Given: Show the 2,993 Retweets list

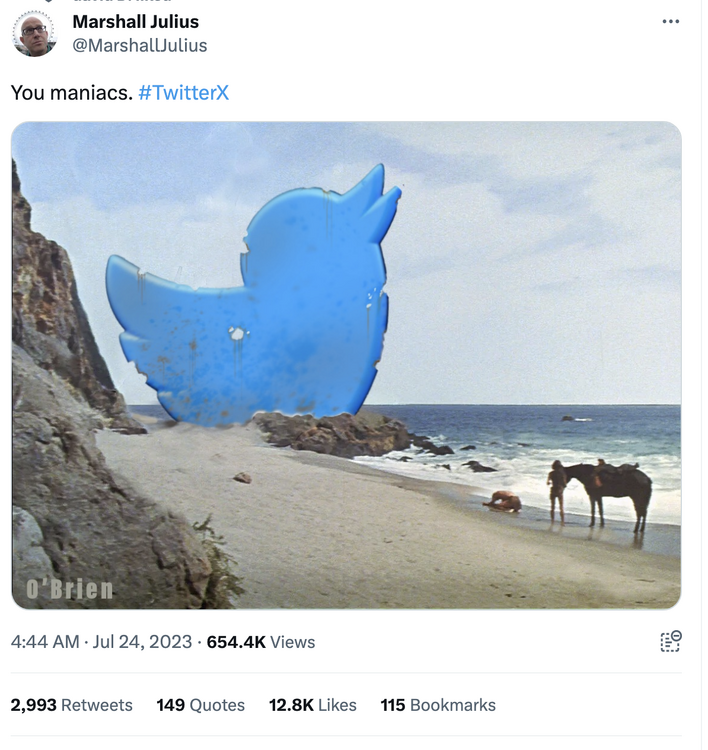Looking at the screenshot, I should coord(71,705).
